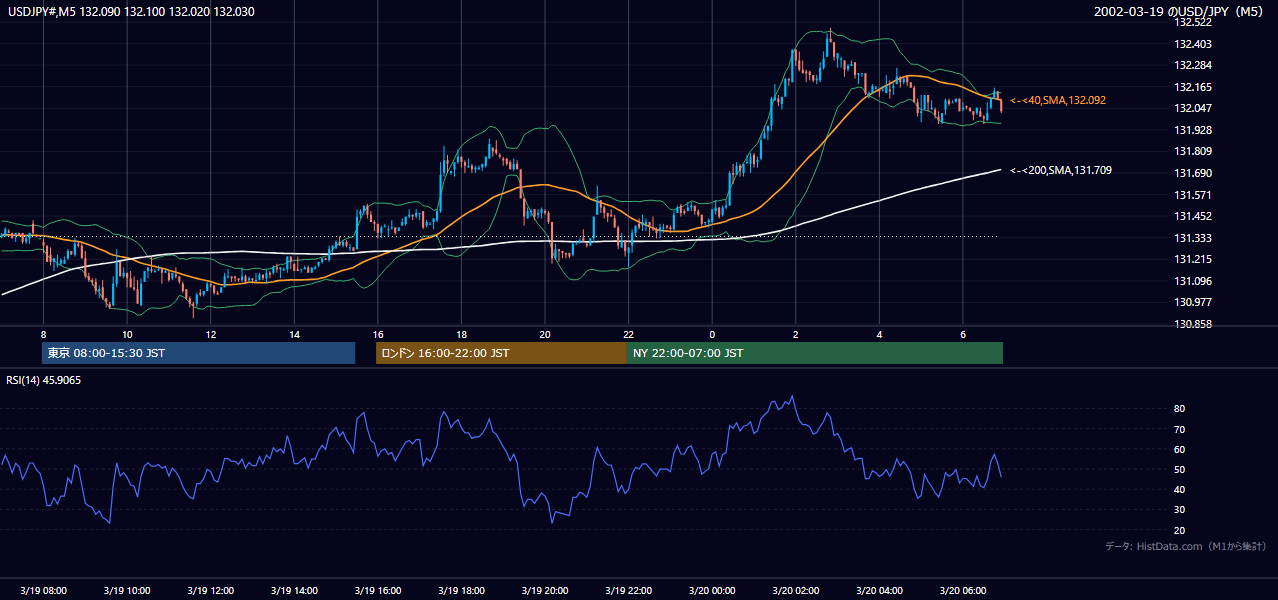
Task: Click hour tick 16 under price chart
Action: point(377,334)
